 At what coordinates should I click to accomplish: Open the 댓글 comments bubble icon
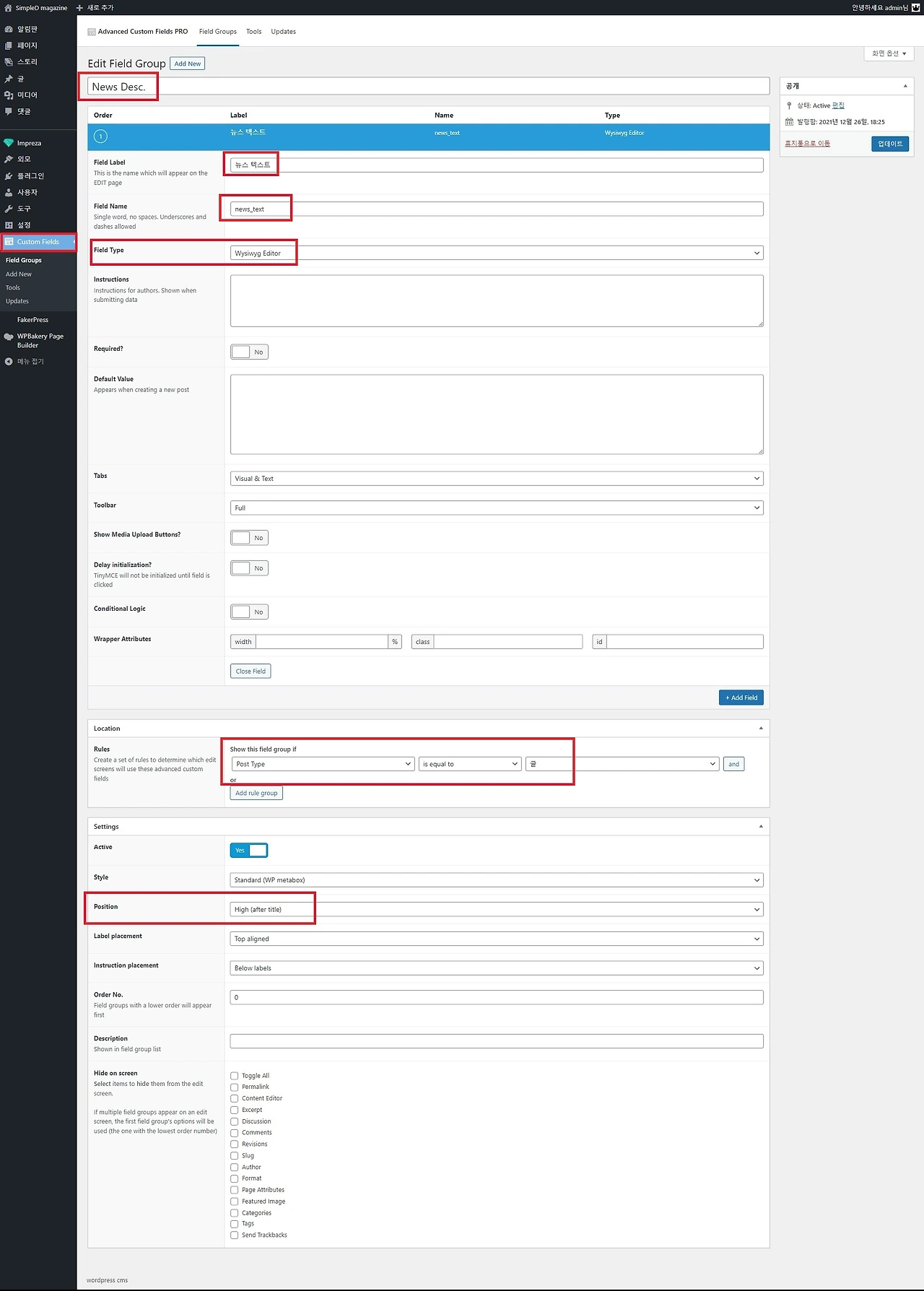pyautogui.click(x=9, y=112)
